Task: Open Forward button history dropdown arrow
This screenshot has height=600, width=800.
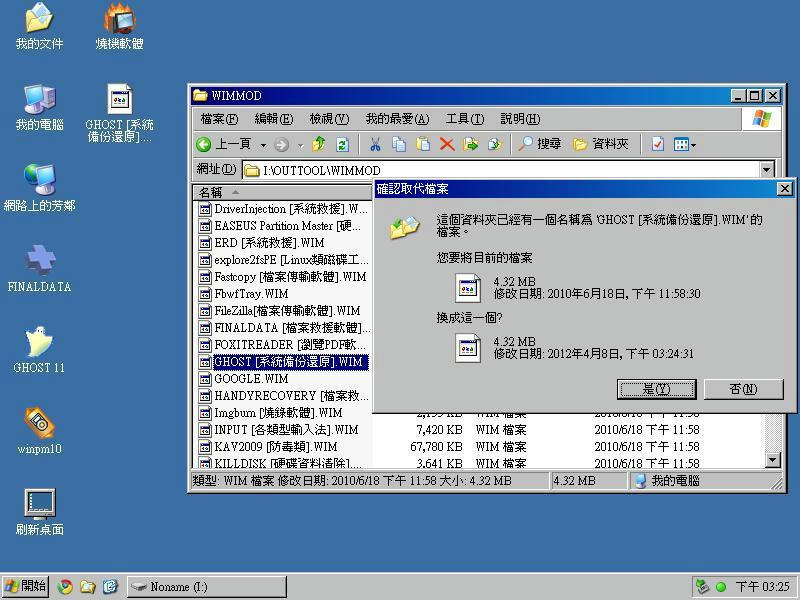Action: click(x=301, y=145)
